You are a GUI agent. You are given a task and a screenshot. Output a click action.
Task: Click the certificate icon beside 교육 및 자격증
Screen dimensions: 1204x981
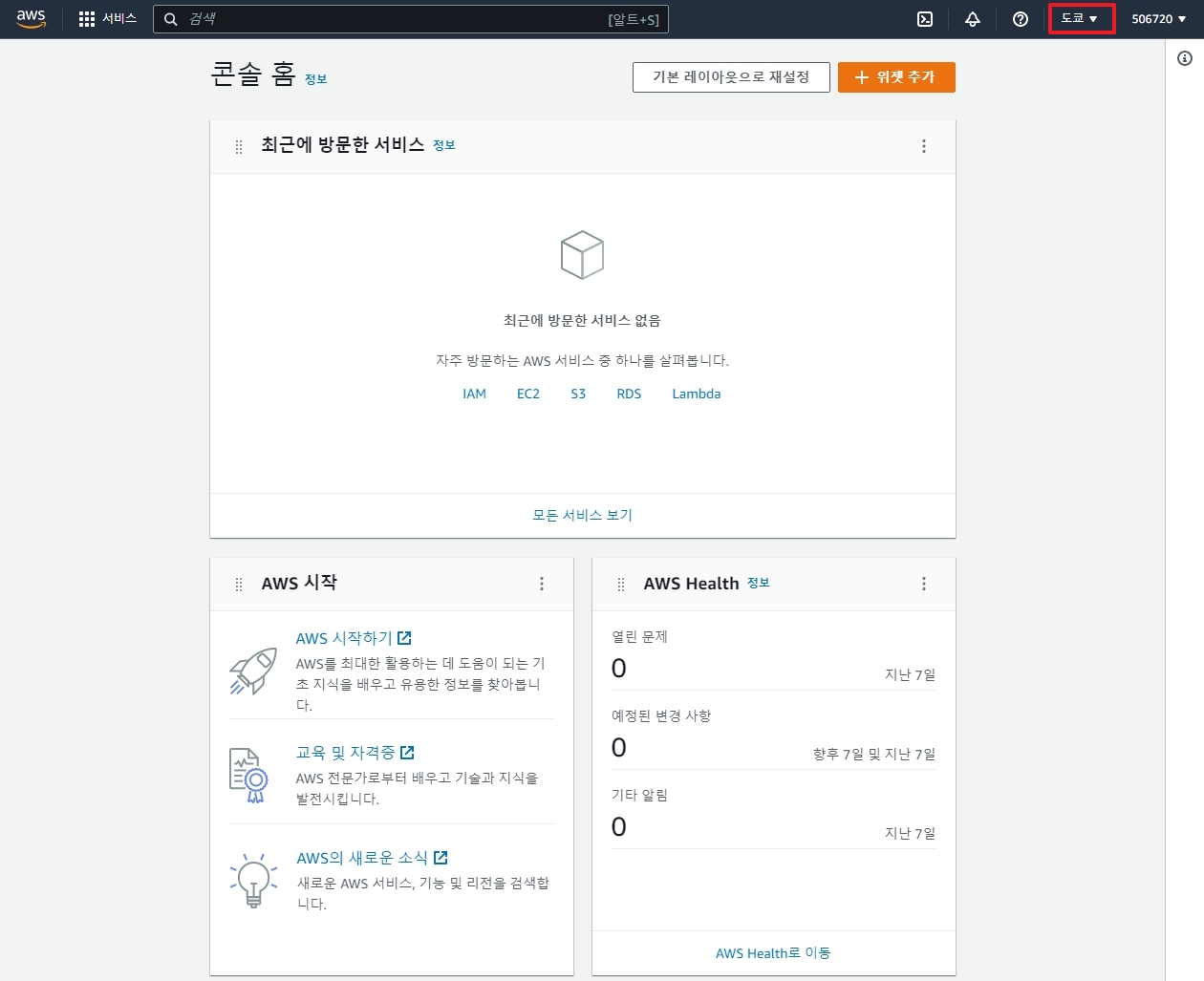coord(249,776)
